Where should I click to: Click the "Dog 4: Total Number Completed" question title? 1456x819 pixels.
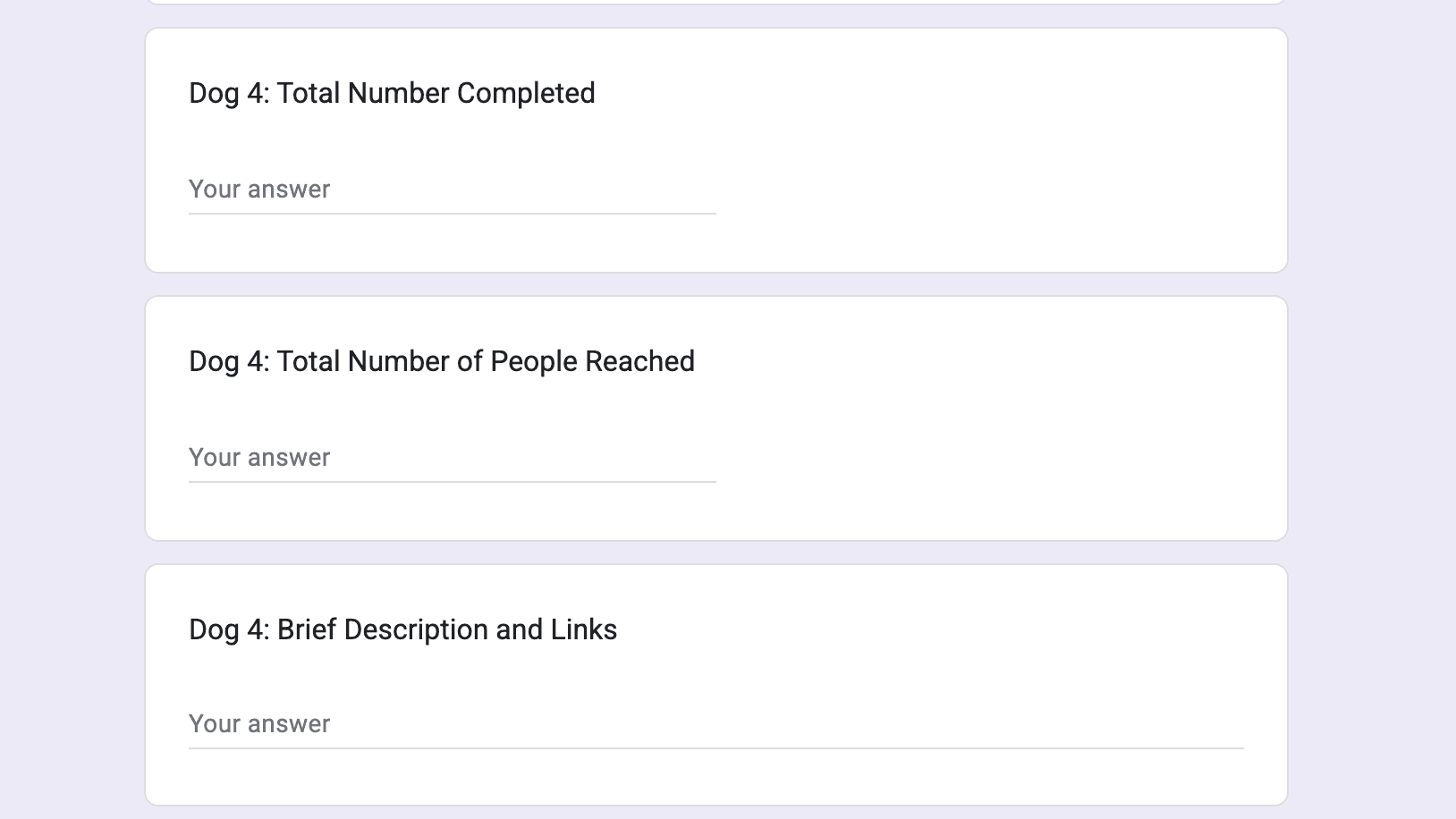pos(392,93)
